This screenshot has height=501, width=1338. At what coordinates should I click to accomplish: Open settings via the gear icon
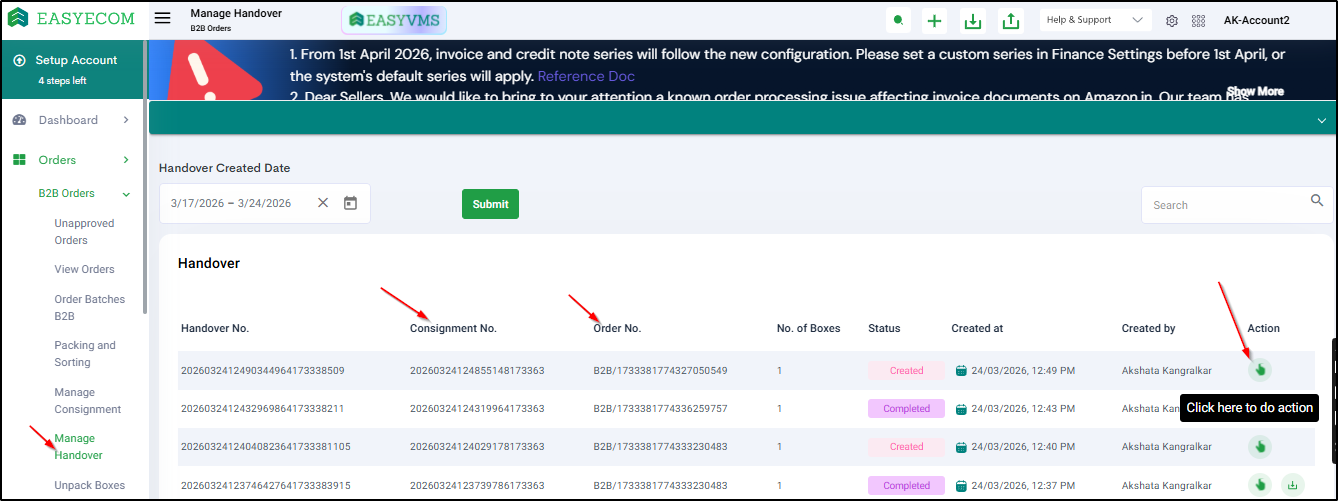coord(1172,21)
